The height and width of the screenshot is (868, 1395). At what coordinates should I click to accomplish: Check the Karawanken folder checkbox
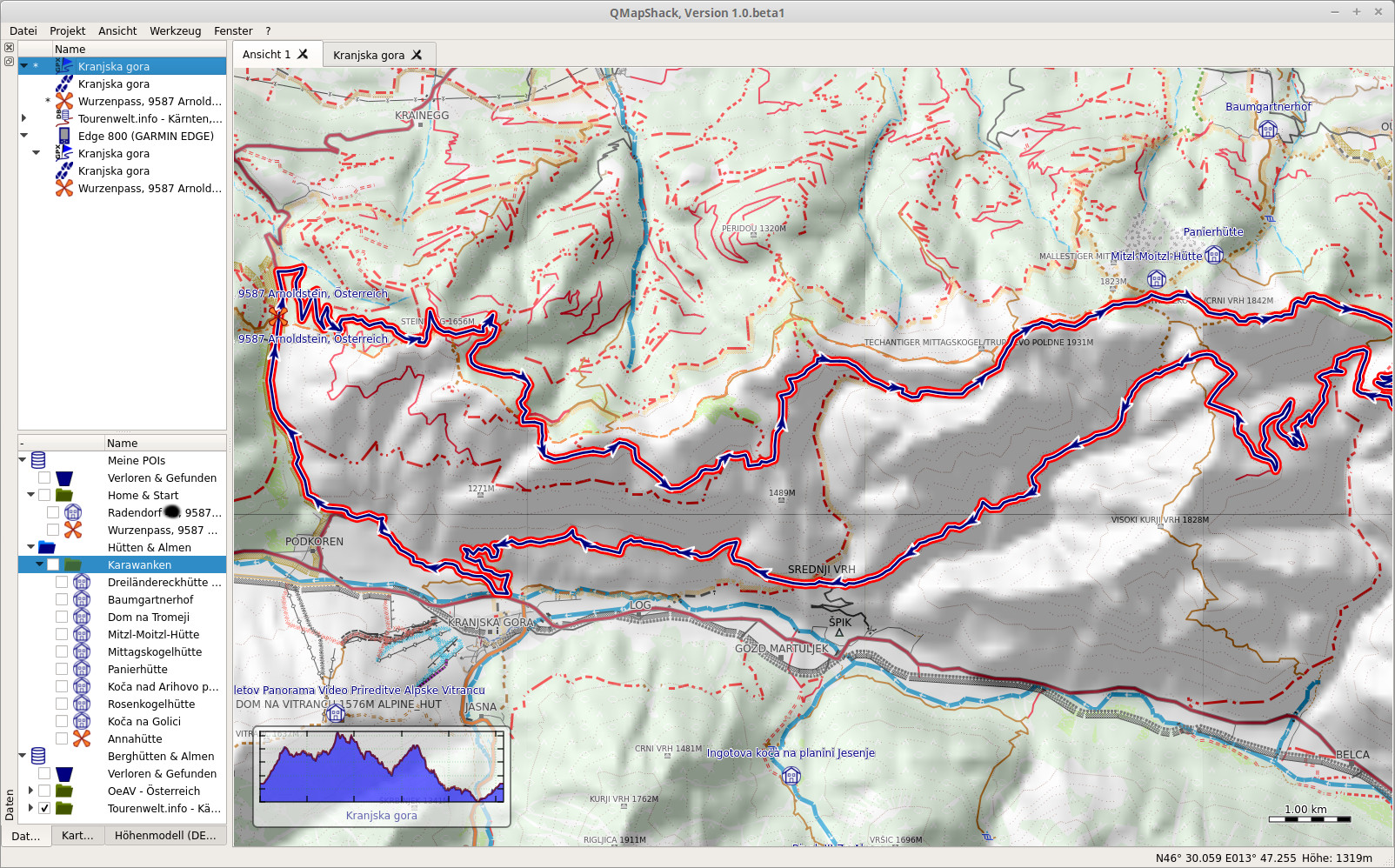(53, 564)
